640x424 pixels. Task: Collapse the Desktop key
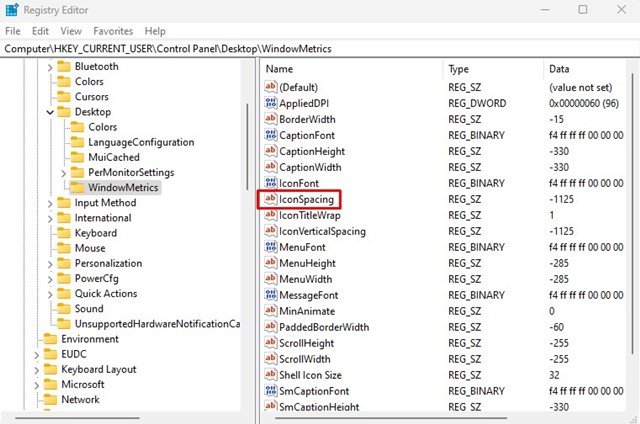[x=50, y=112]
